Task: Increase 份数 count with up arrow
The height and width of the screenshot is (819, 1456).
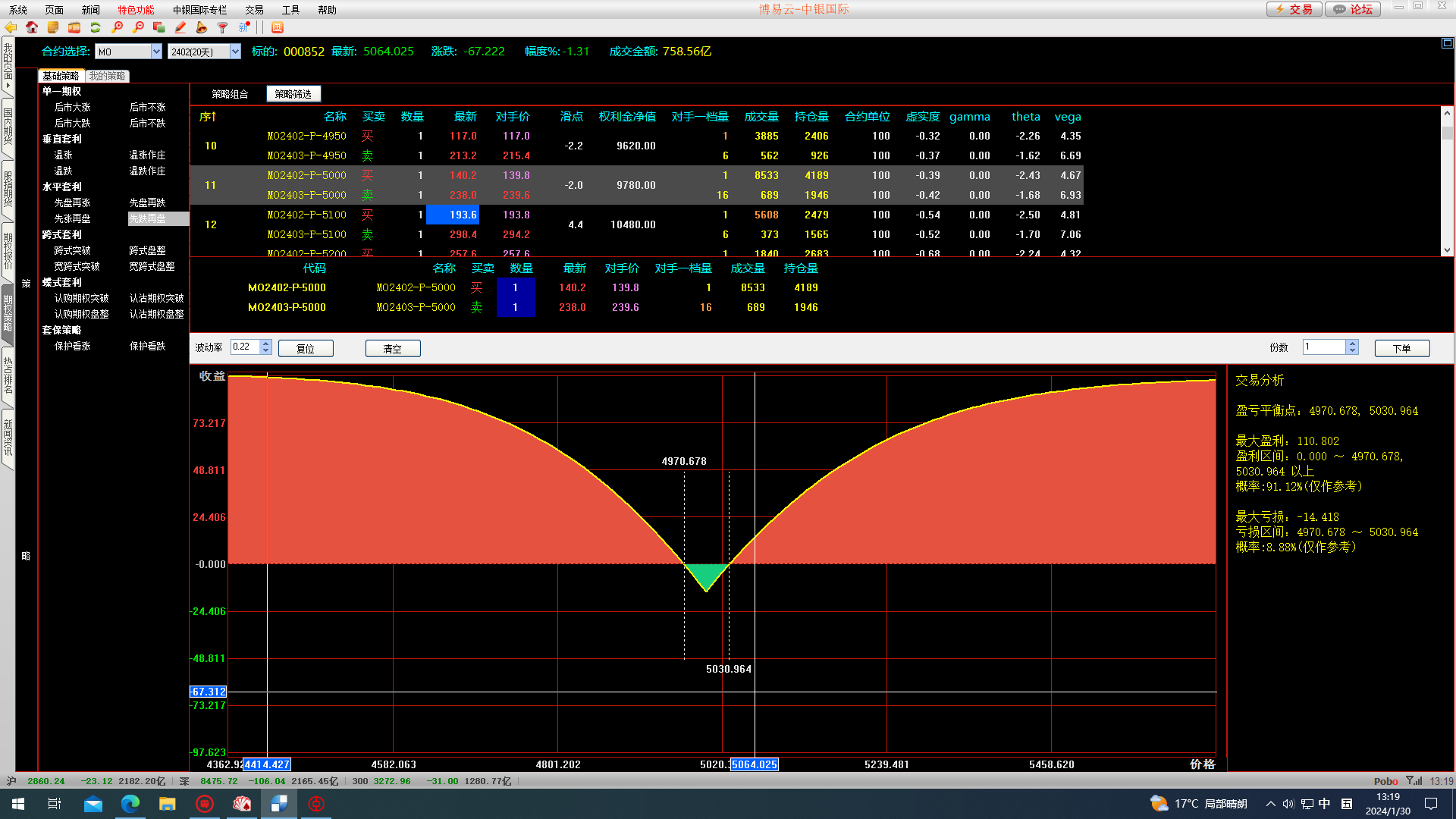Action: tap(1351, 344)
